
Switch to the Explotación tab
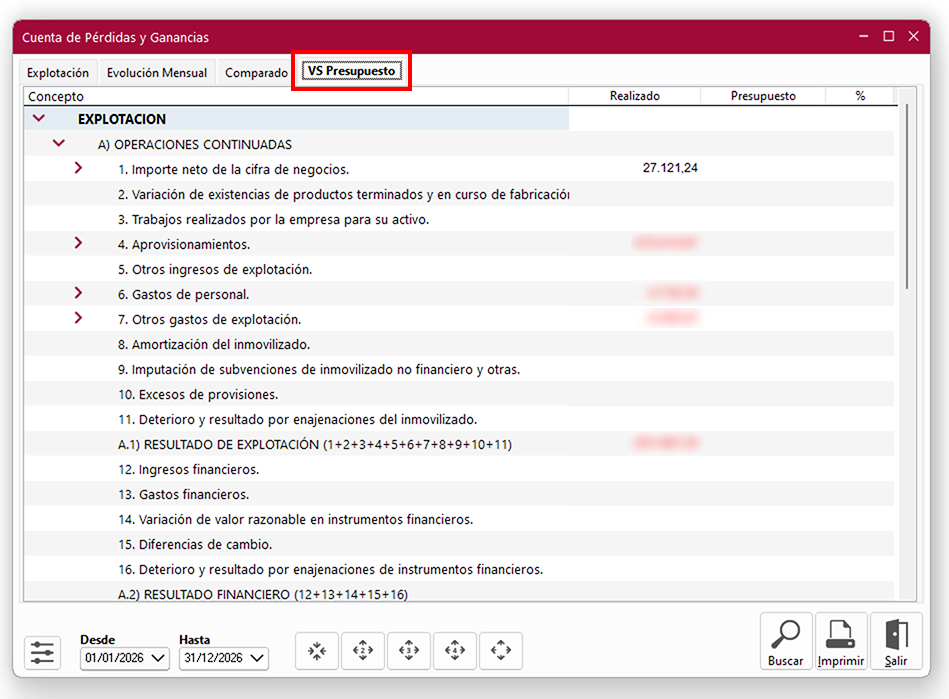pyautogui.click(x=58, y=73)
